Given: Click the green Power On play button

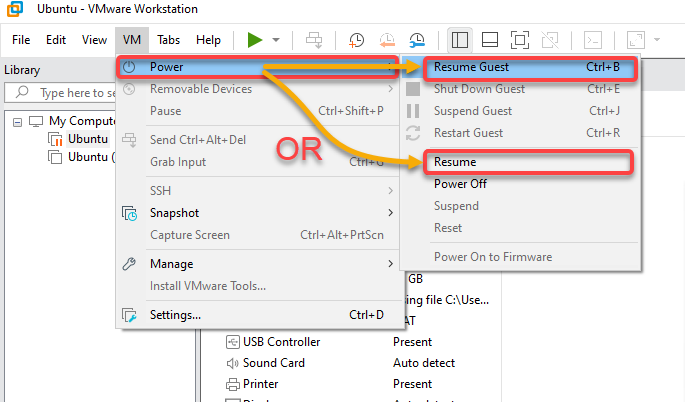Looking at the screenshot, I should pyautogui.click(x=255, y=40).
